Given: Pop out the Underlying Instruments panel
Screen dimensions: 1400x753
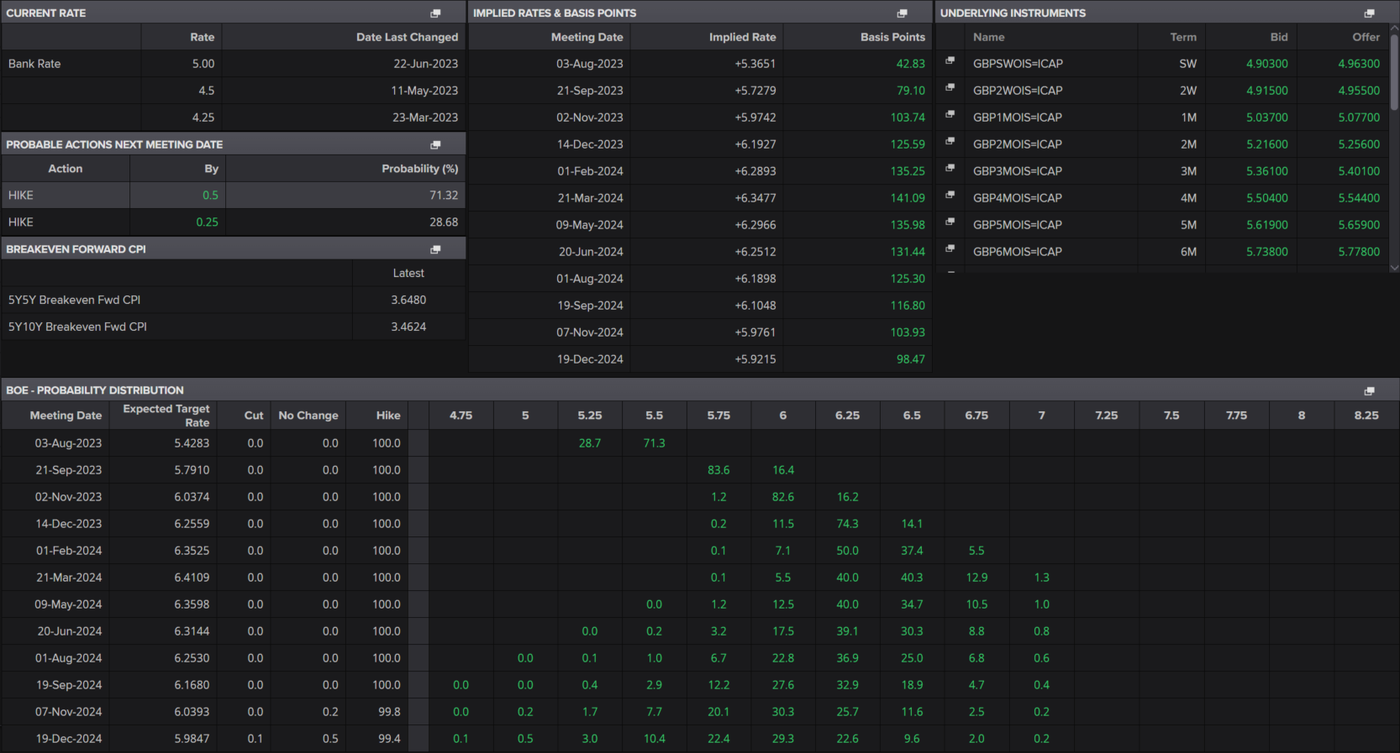Looking at the screenshot, I should pos(1369,13).
